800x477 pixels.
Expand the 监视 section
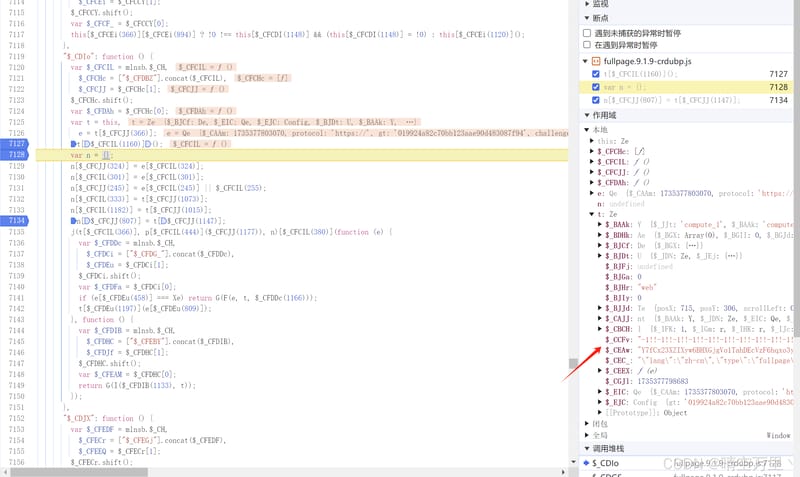(x=587, y=4)
